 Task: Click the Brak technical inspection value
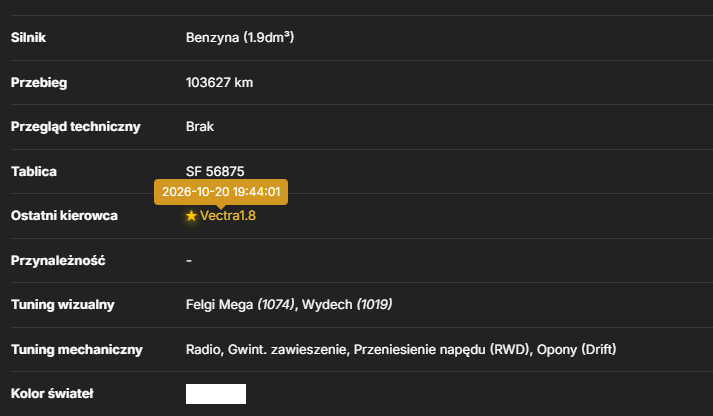[x=200, y=126]
